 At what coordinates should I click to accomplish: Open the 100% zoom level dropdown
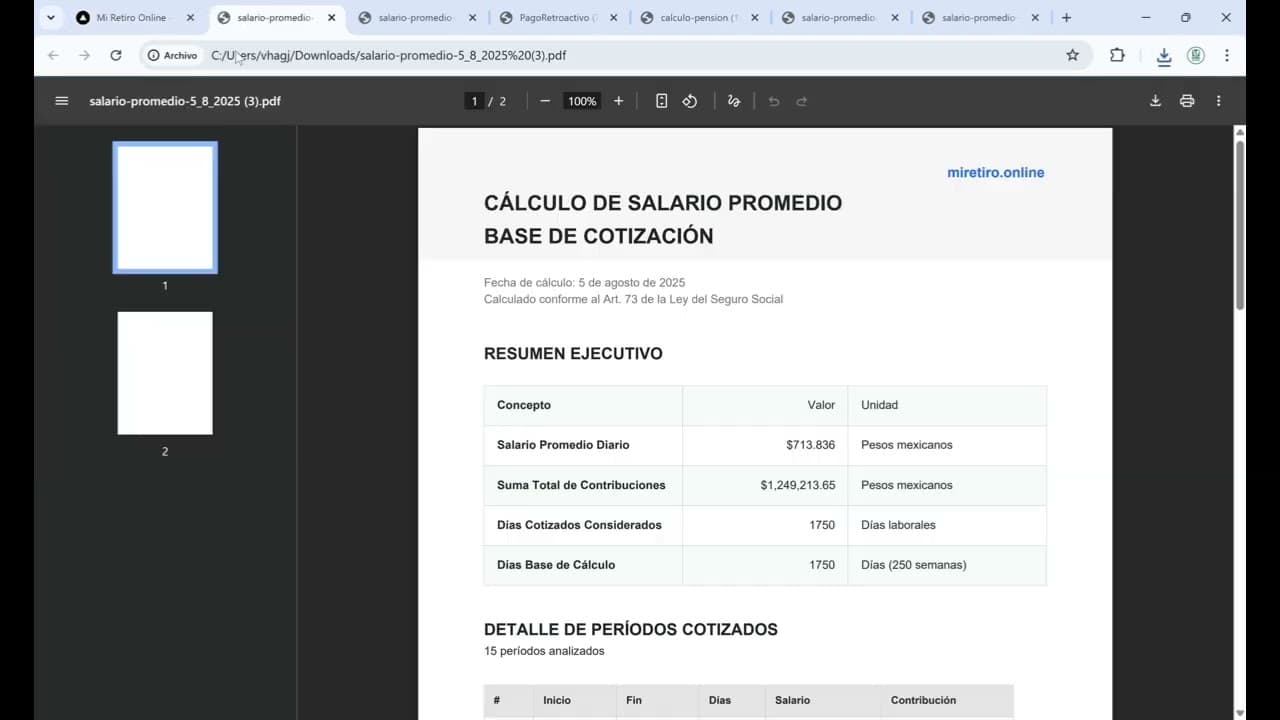[581, 100]
